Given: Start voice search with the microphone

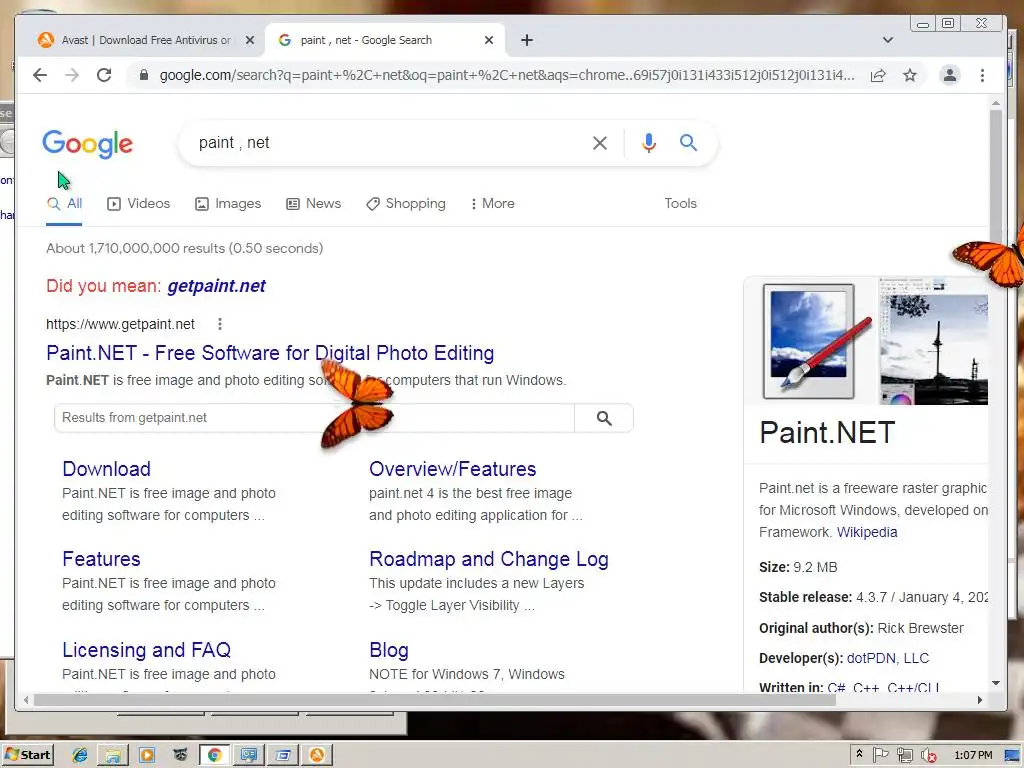Looking at the screenshot, I should point(648,143).
